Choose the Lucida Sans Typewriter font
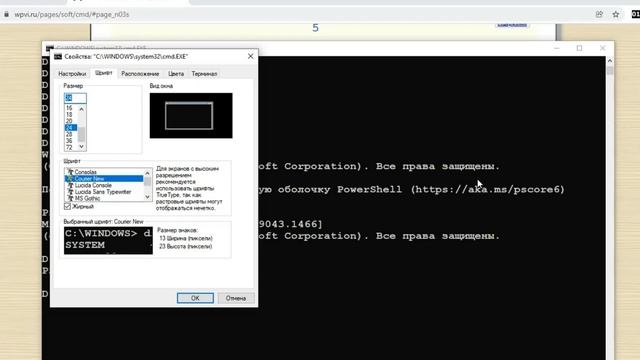Image resolution: width=640 pixels, height=360 pixels. 103,192
